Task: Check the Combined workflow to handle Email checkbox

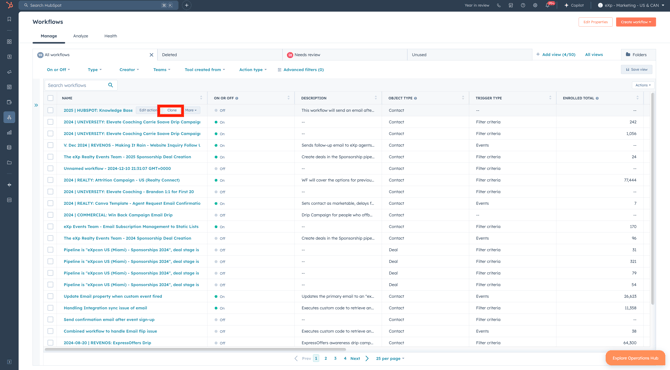Action: [x=50, y=331]
